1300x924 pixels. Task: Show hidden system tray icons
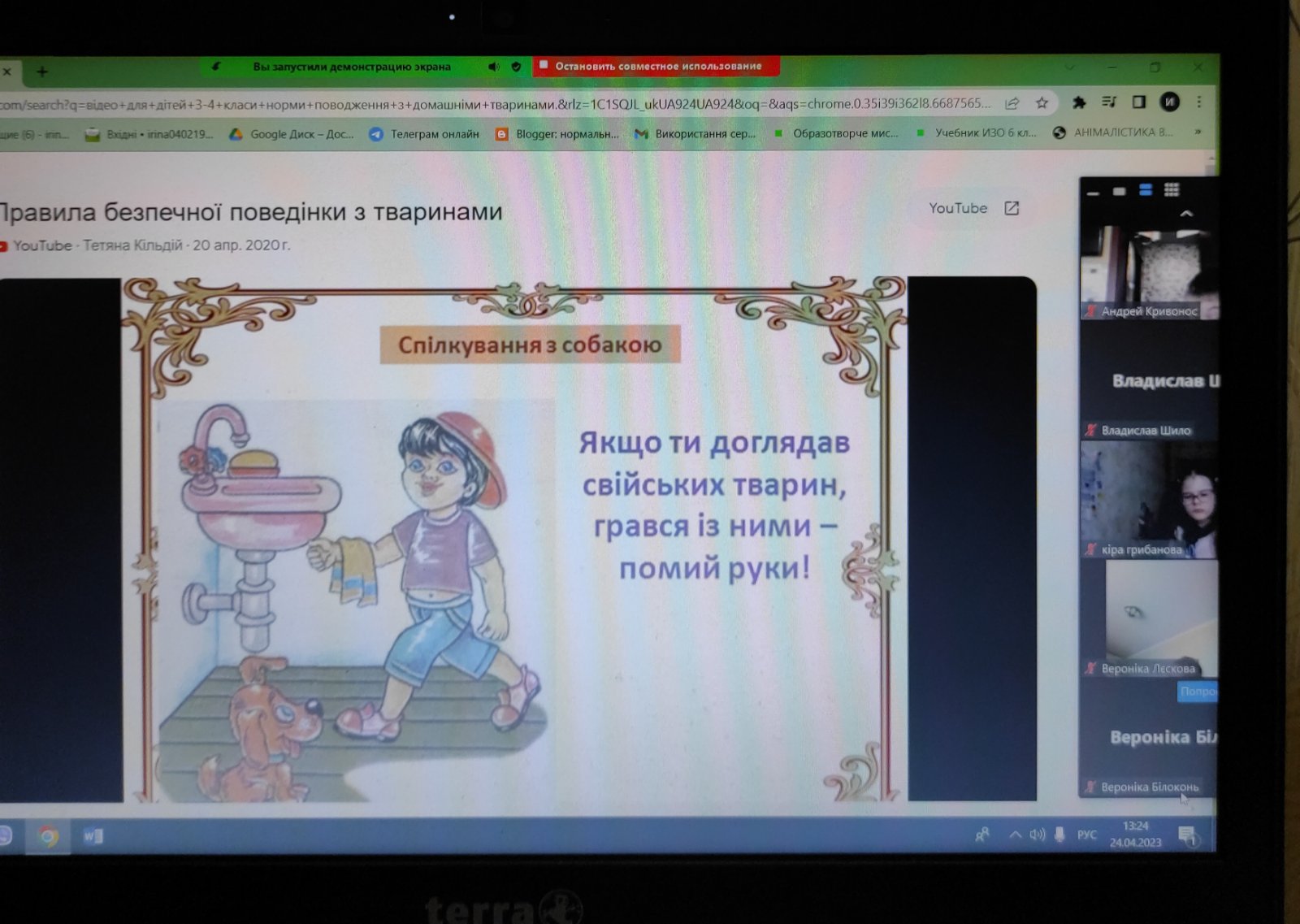point(1015,835)
